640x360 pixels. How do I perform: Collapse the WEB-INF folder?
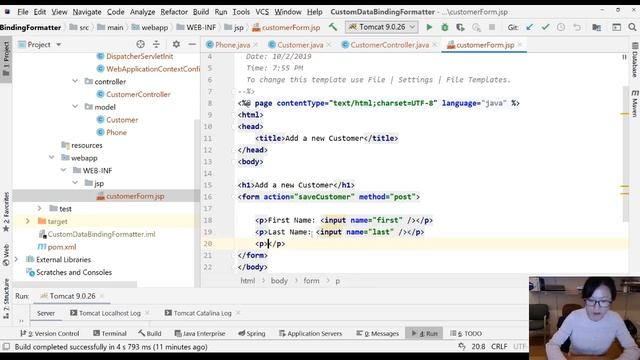63,170
